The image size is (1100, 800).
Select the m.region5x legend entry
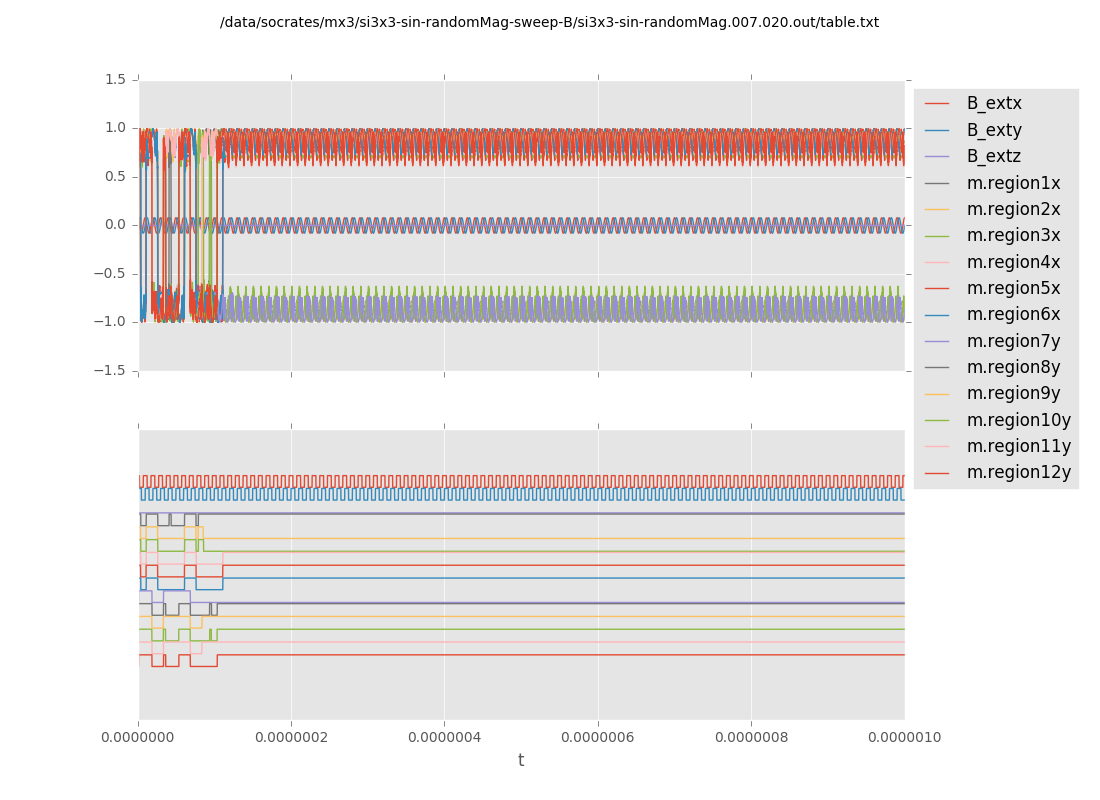click(x=1013, y=288)
